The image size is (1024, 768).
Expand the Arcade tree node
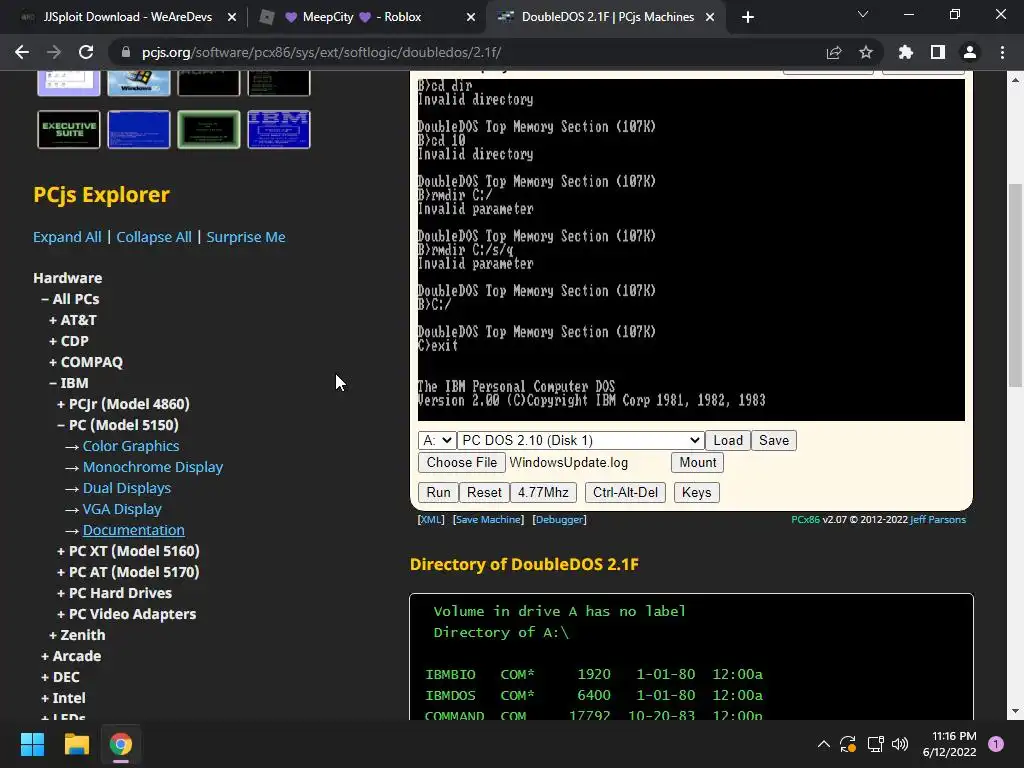[71, 656]
